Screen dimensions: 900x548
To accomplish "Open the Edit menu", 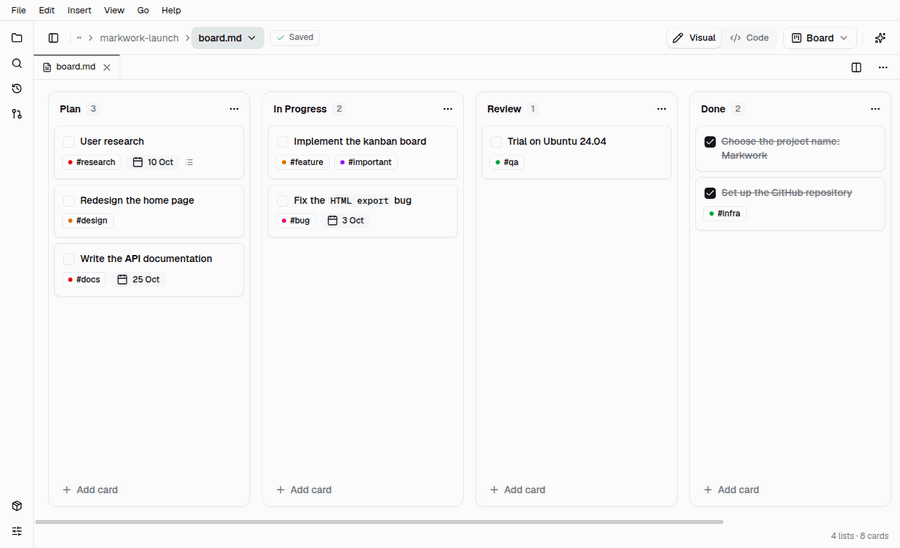I will (x=46, y=10).
